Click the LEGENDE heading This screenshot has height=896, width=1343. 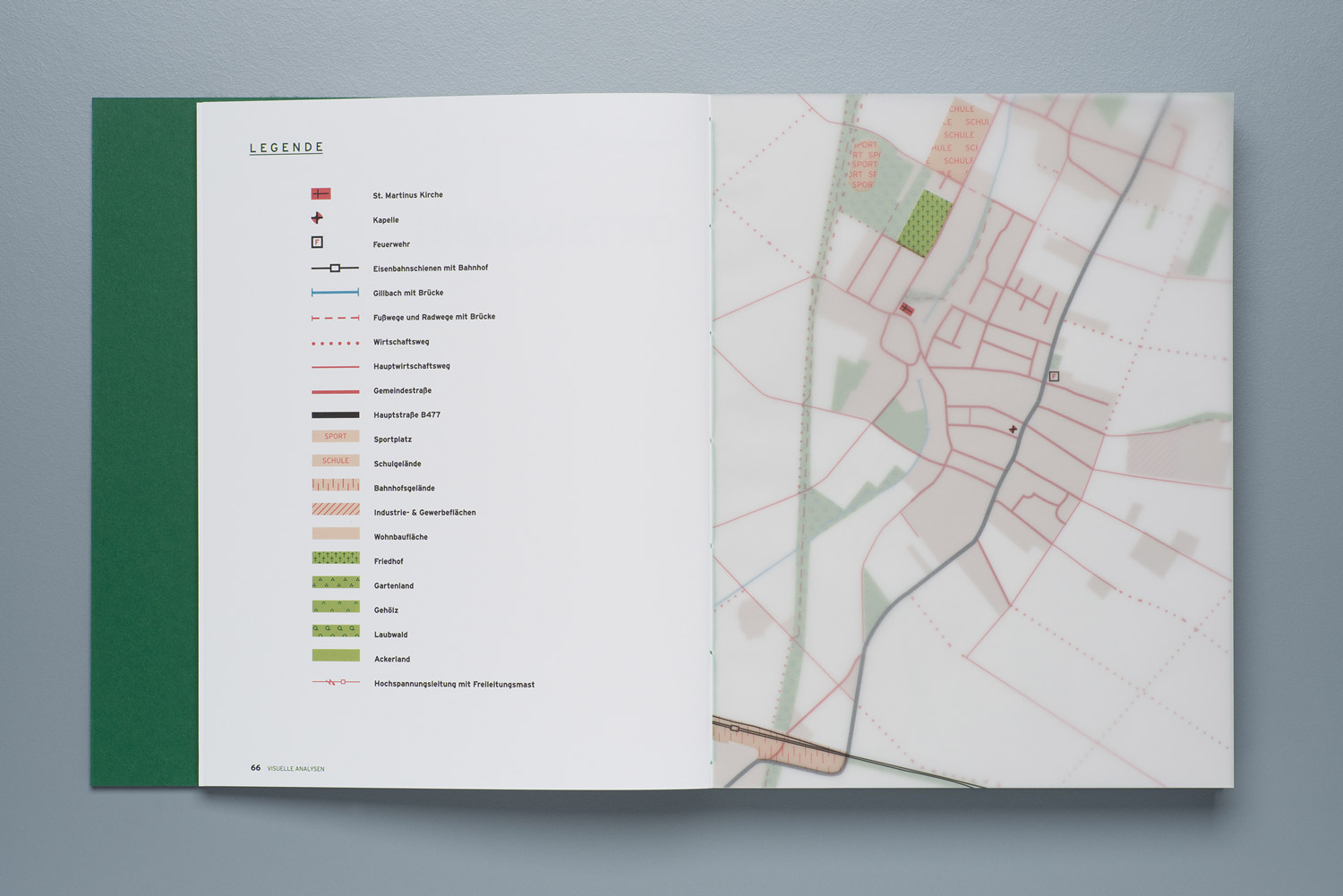pos(287,148)
